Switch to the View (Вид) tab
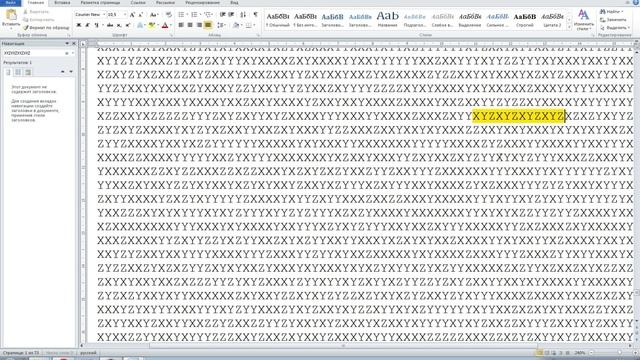This screenshot has width=640, height=360. [234, 2]
